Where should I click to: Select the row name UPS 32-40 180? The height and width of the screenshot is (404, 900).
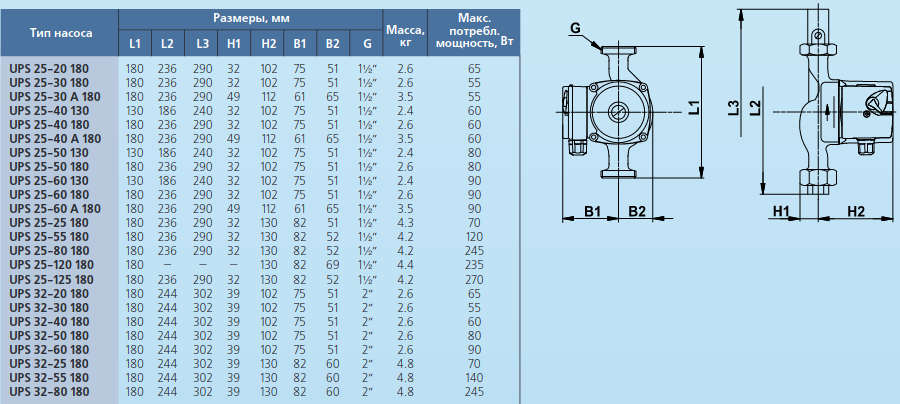(49, 322)
